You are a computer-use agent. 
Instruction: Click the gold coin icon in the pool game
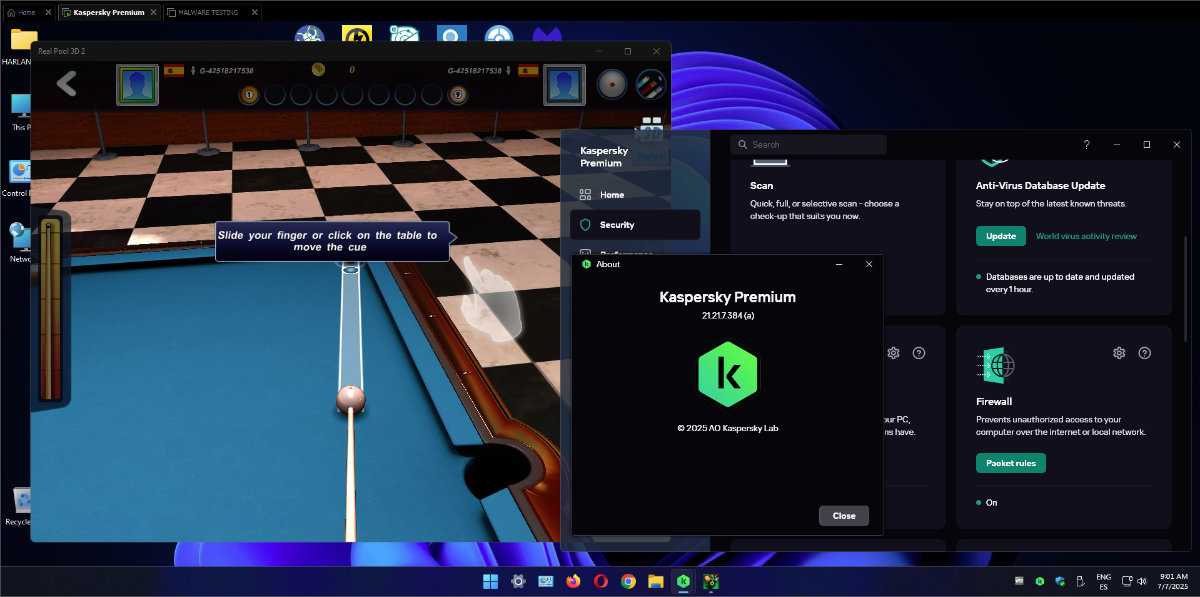coord(319,69)
